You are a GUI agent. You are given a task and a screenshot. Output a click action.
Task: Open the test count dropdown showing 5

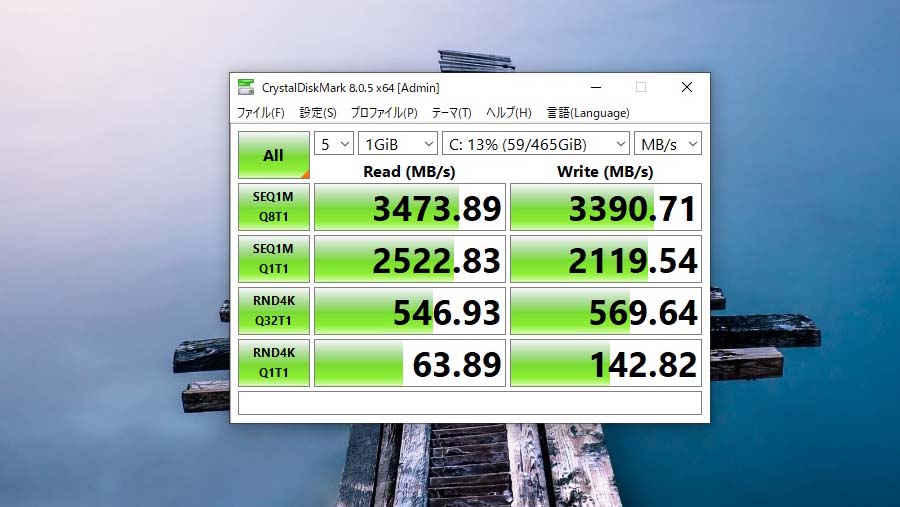[334, 144]
